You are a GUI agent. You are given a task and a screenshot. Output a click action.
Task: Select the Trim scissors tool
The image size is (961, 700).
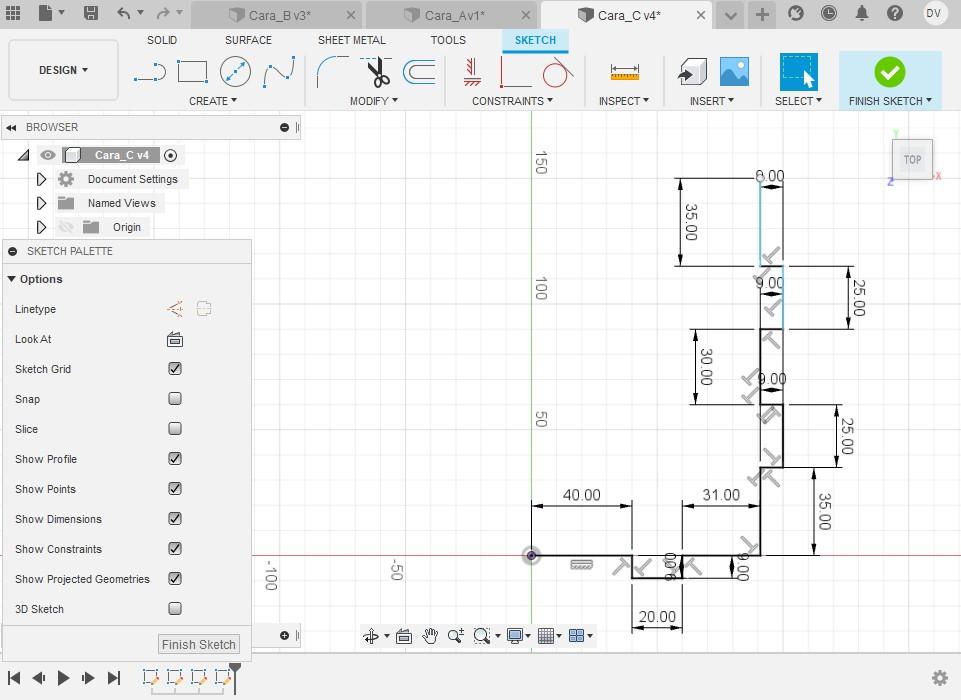(x=378, y=72)
